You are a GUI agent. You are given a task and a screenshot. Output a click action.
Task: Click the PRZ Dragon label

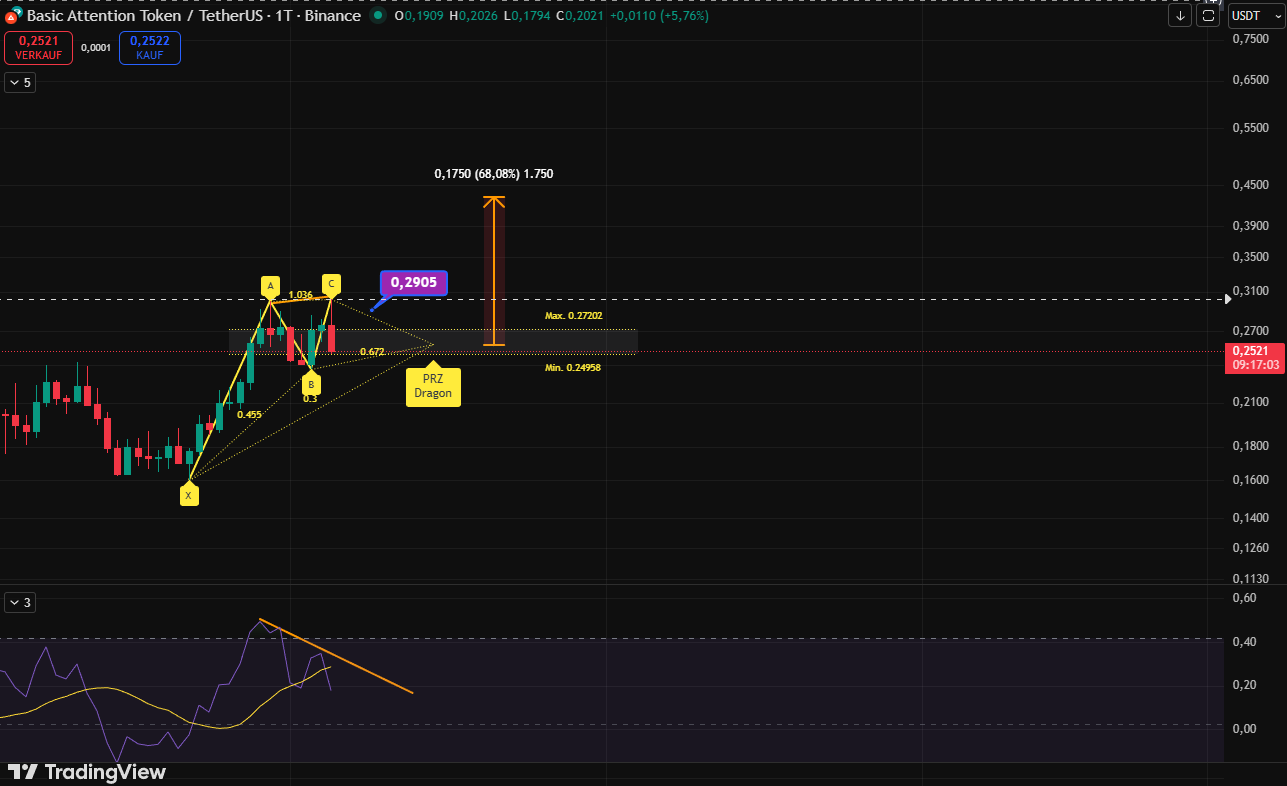433,386
